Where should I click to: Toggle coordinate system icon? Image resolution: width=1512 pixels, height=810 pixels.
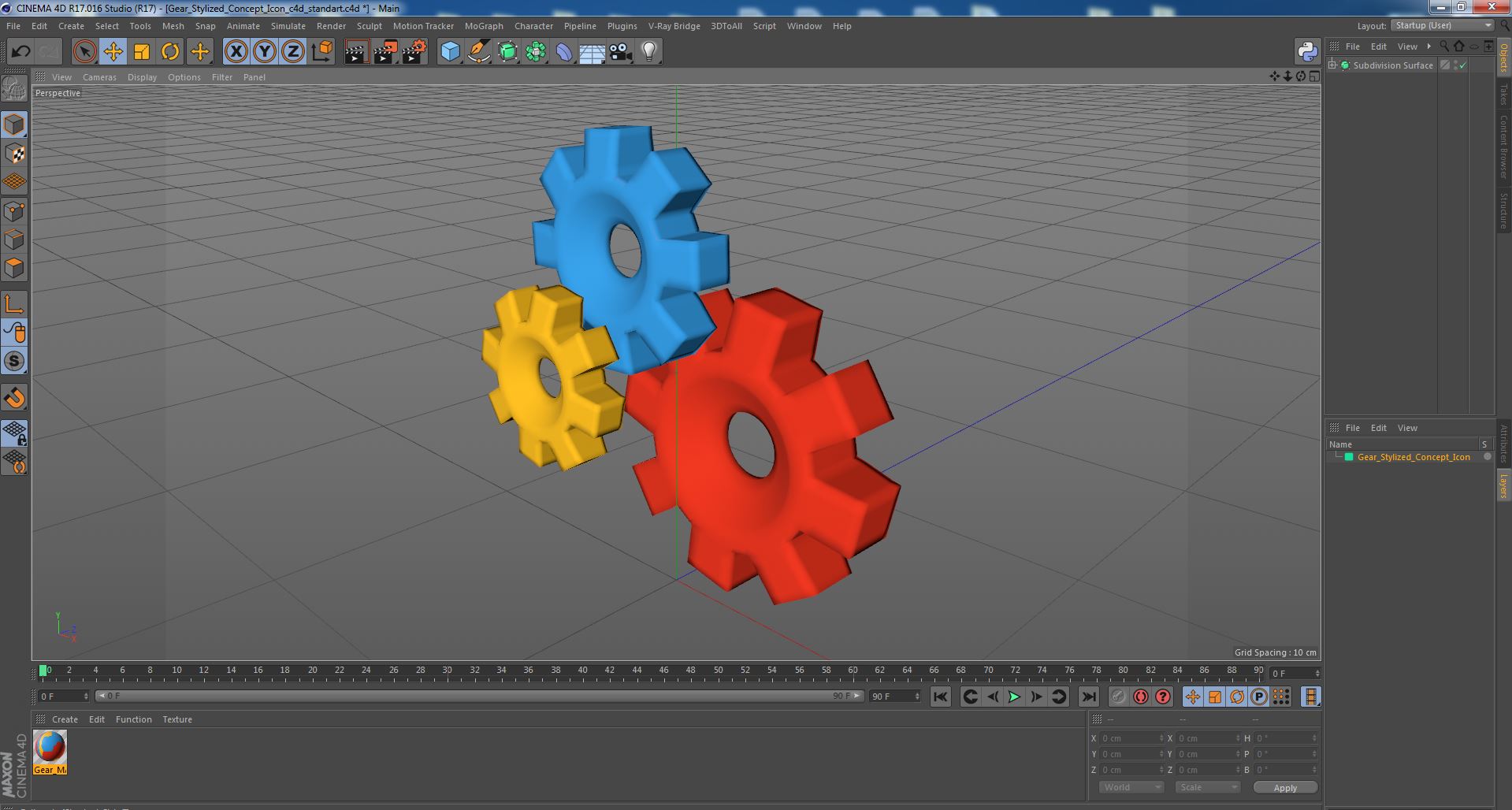click(x=321, y=52)
